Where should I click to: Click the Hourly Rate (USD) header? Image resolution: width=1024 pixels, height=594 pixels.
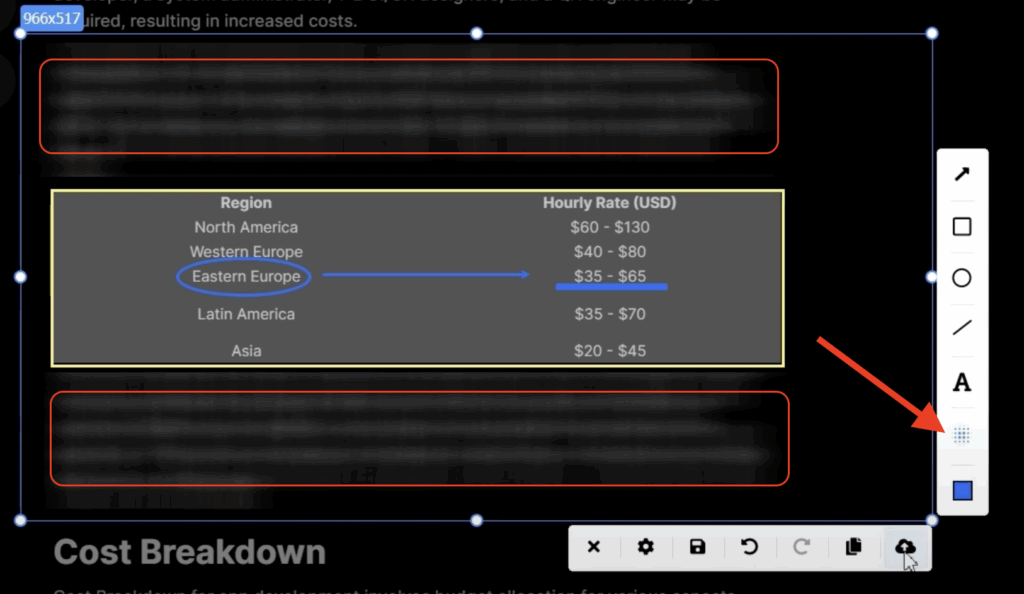point(609,203)
